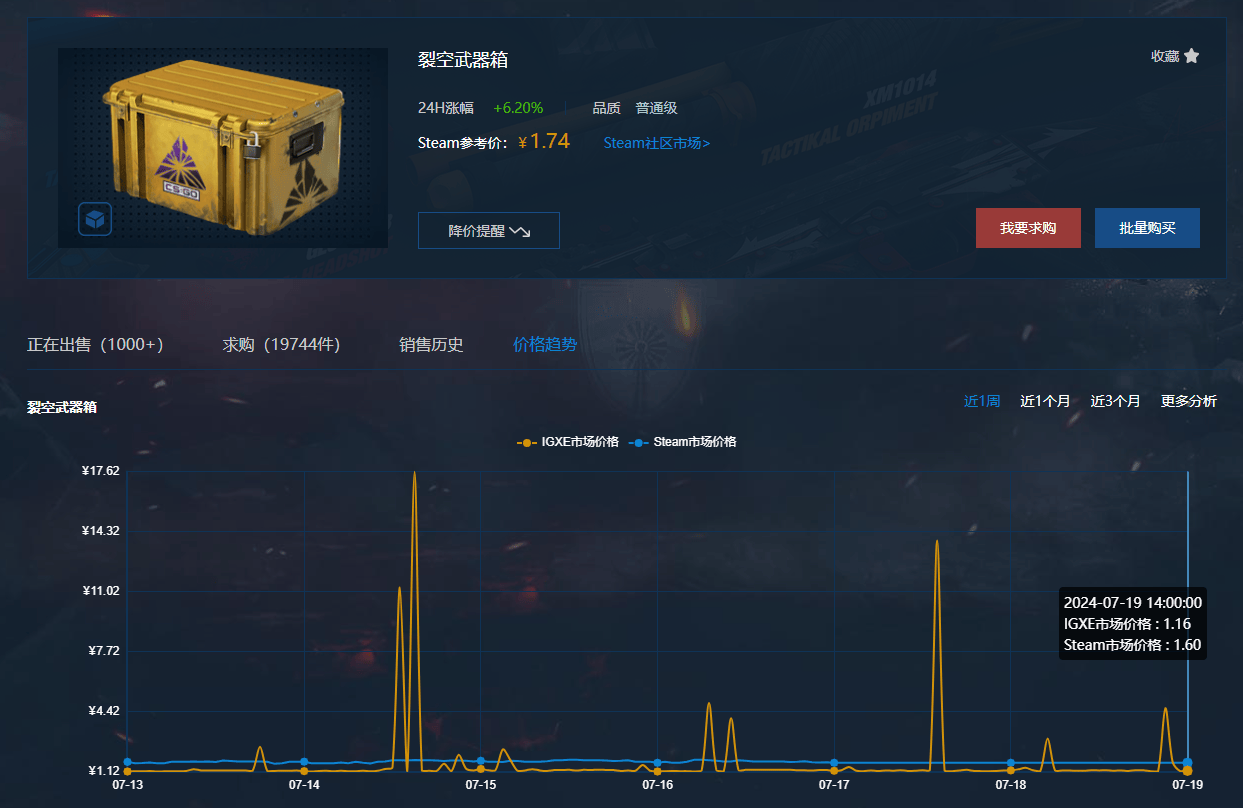Screen dimensions: 1243x808
Task: Click the 我要求购 button
Action: click(x=1028, y=228)
